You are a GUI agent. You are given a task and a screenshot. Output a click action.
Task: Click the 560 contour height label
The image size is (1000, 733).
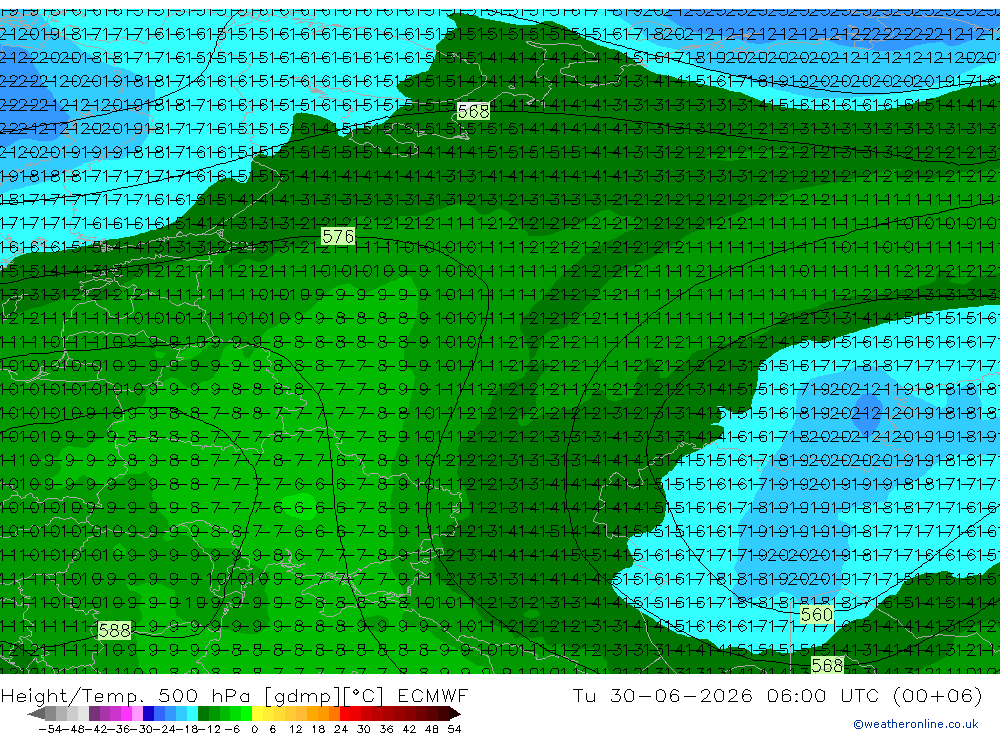[x=816, y=614]
